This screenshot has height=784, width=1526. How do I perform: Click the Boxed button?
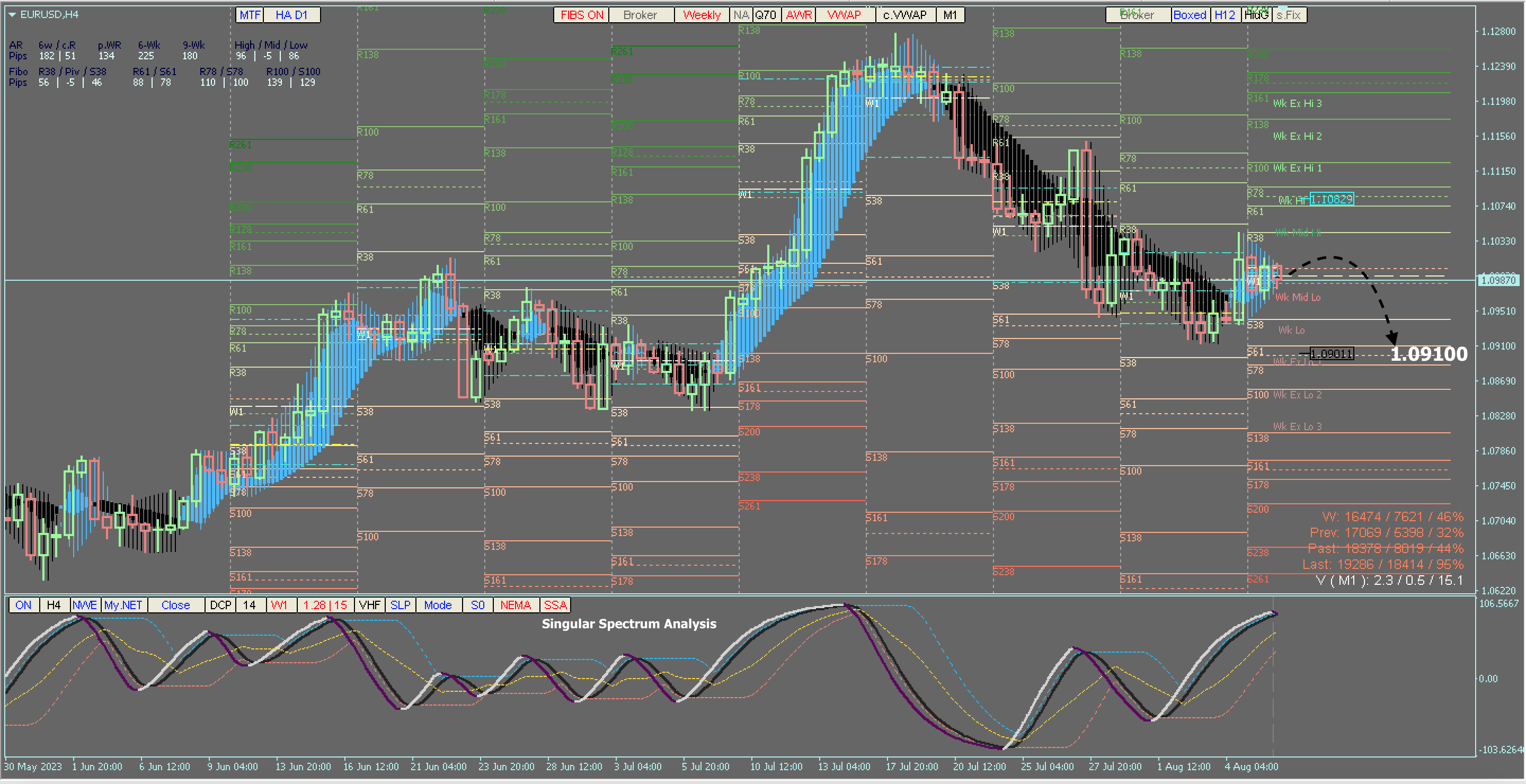pos(1190,15)
